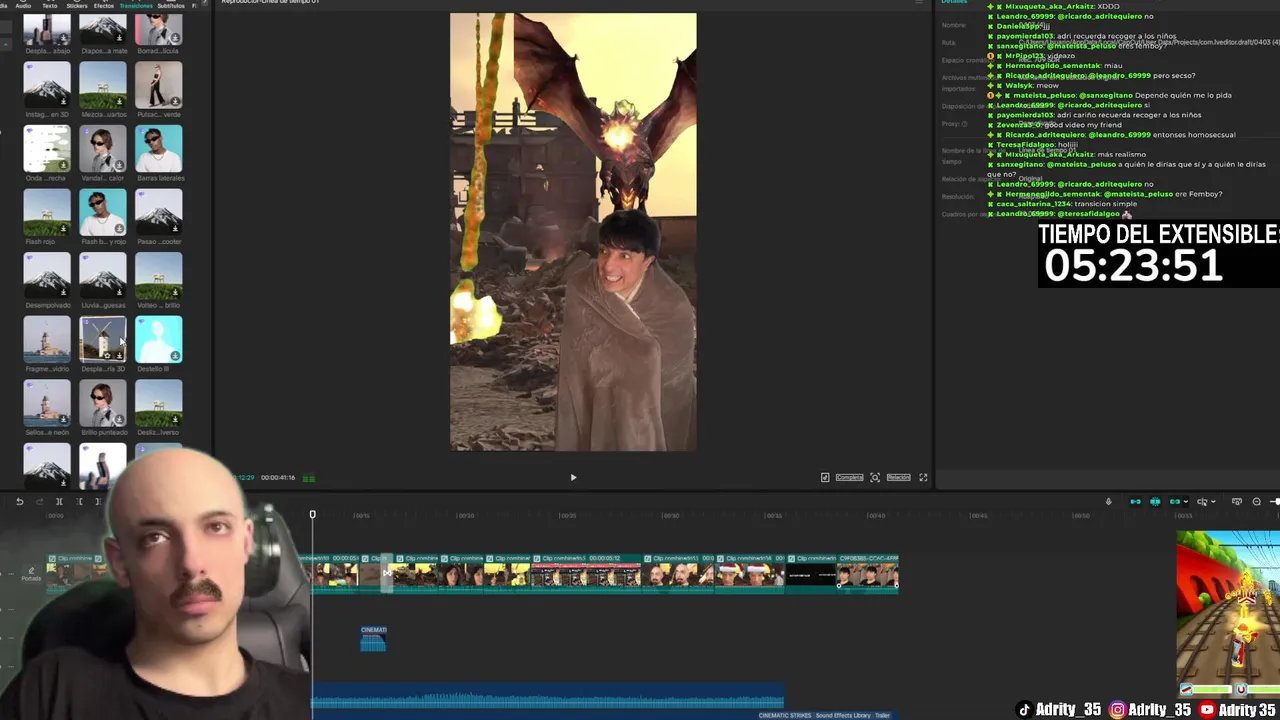Select the Pulsac... verde transition

click(x=159, y=85)
